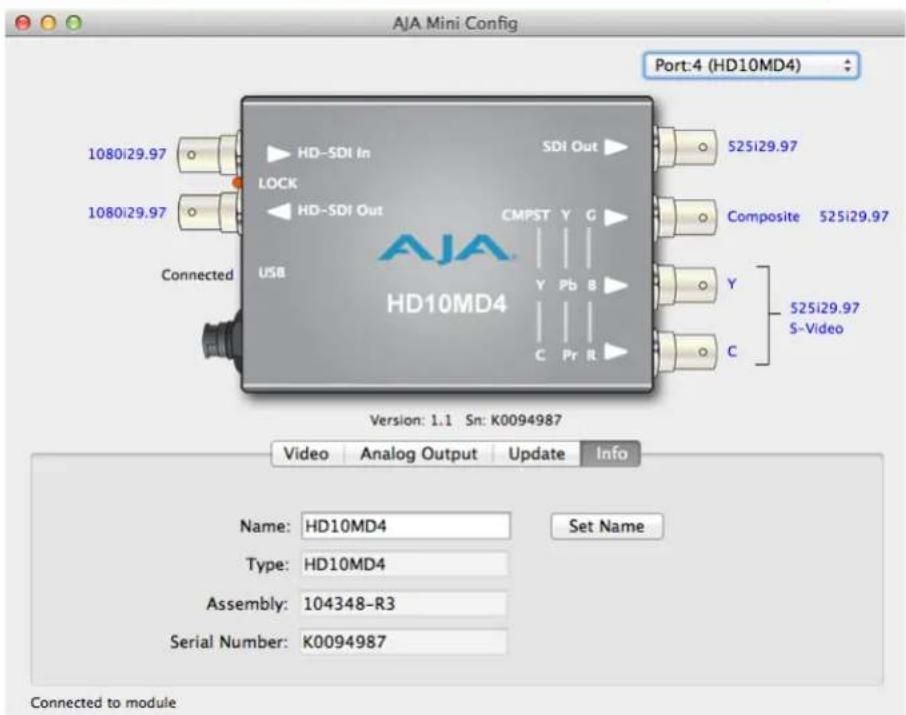Click the Set Name button
The height and width of the screenshot is (715, 906).
click(x=607, y=526)
